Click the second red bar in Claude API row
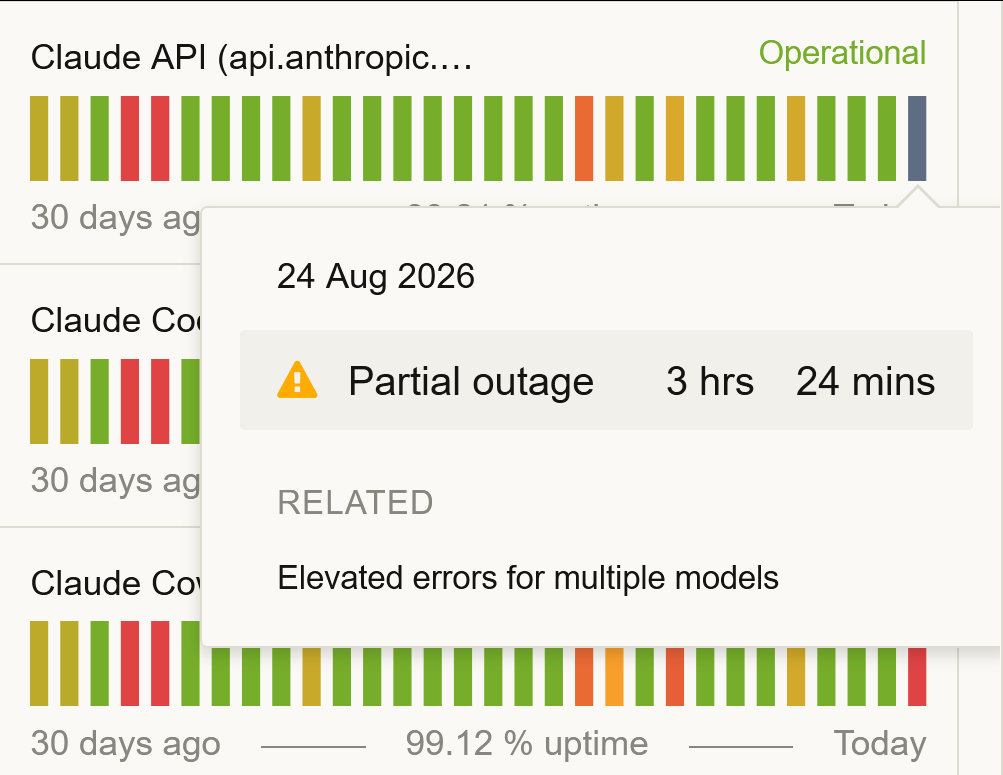The width and height of the screenshot is (1003, 775). [x=160, y=138]
